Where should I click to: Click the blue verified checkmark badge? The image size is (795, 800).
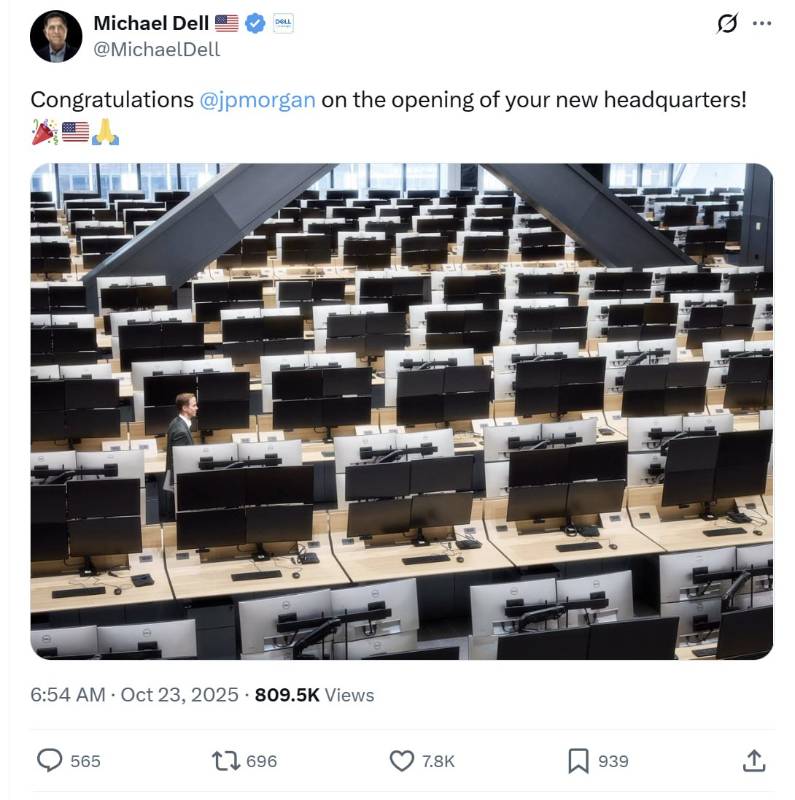point(255,23)
